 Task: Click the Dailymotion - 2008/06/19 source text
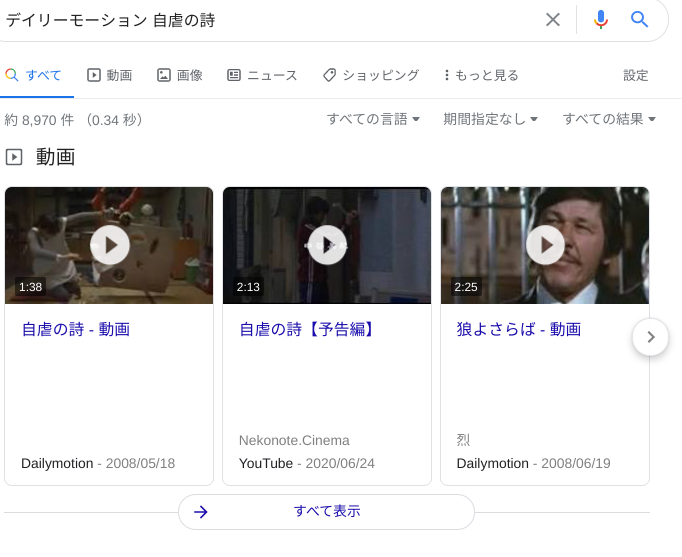point(533,464)
